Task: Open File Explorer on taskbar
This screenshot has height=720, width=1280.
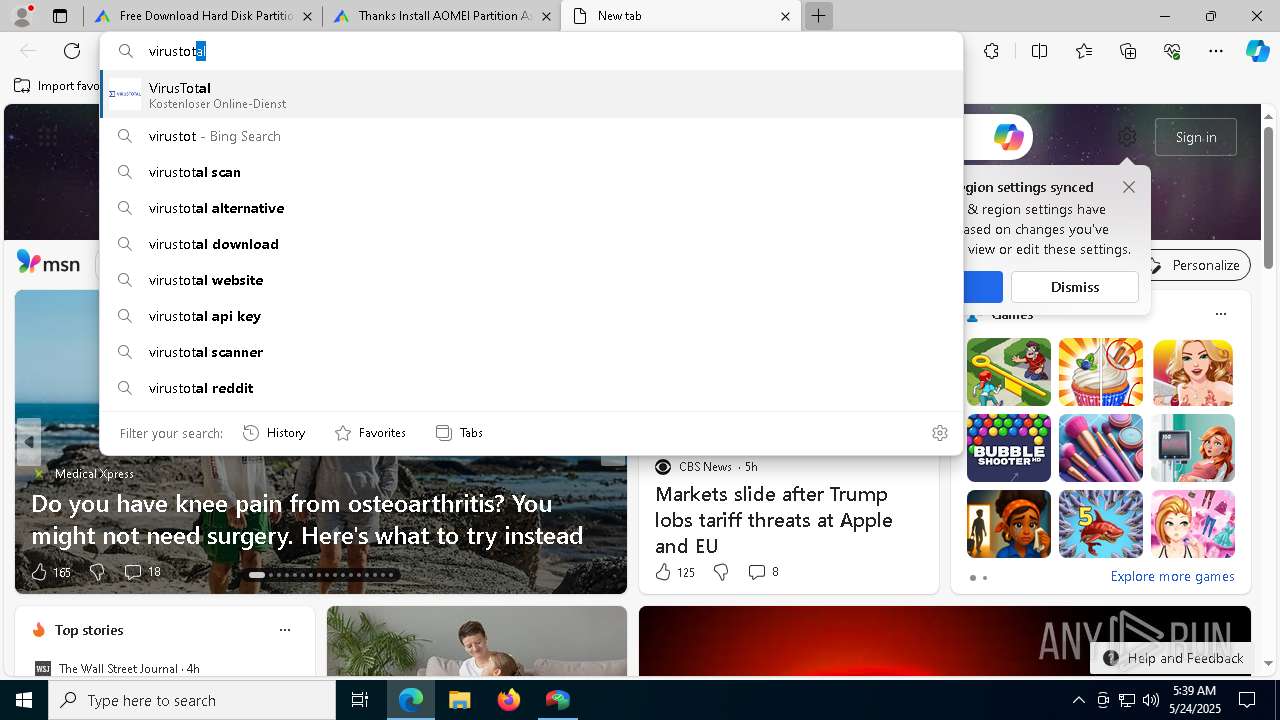Action: [459, 700]
